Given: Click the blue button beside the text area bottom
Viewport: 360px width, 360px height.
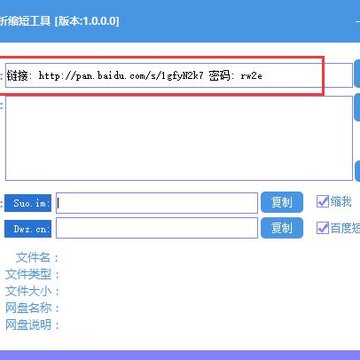Looking at the screenshot, I should tap(357, 171).
